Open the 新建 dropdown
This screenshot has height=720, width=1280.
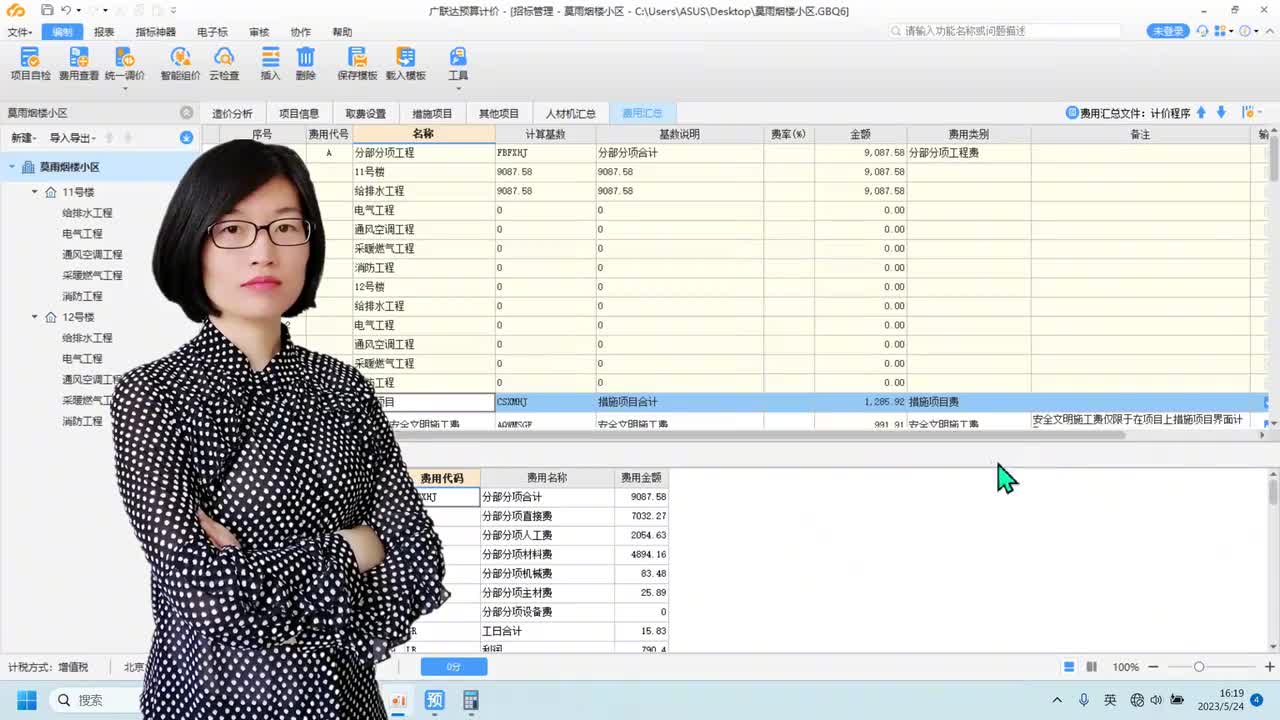tap(23, 138)
